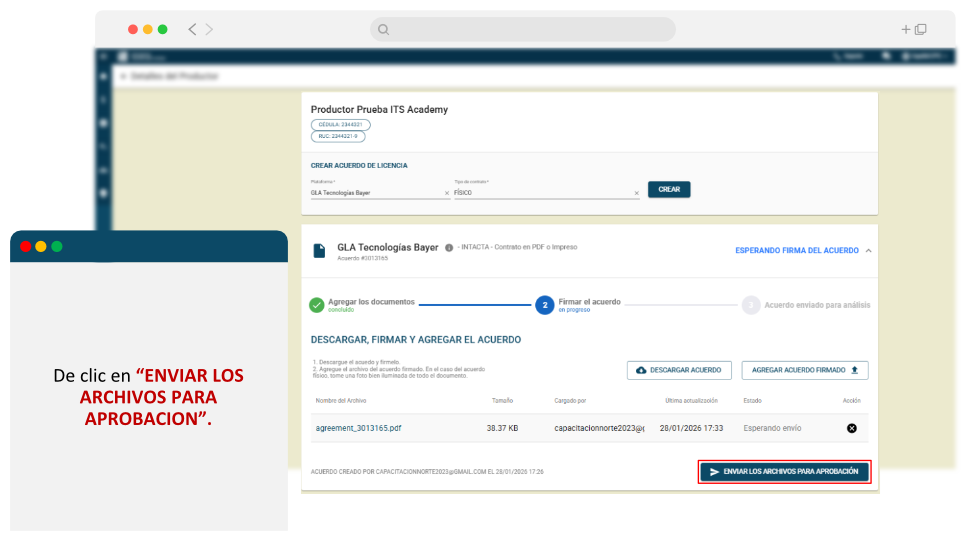961x541 pixels.
Task: Click the completed Agregar los documentos checkmark
Action: coord(317,305)
